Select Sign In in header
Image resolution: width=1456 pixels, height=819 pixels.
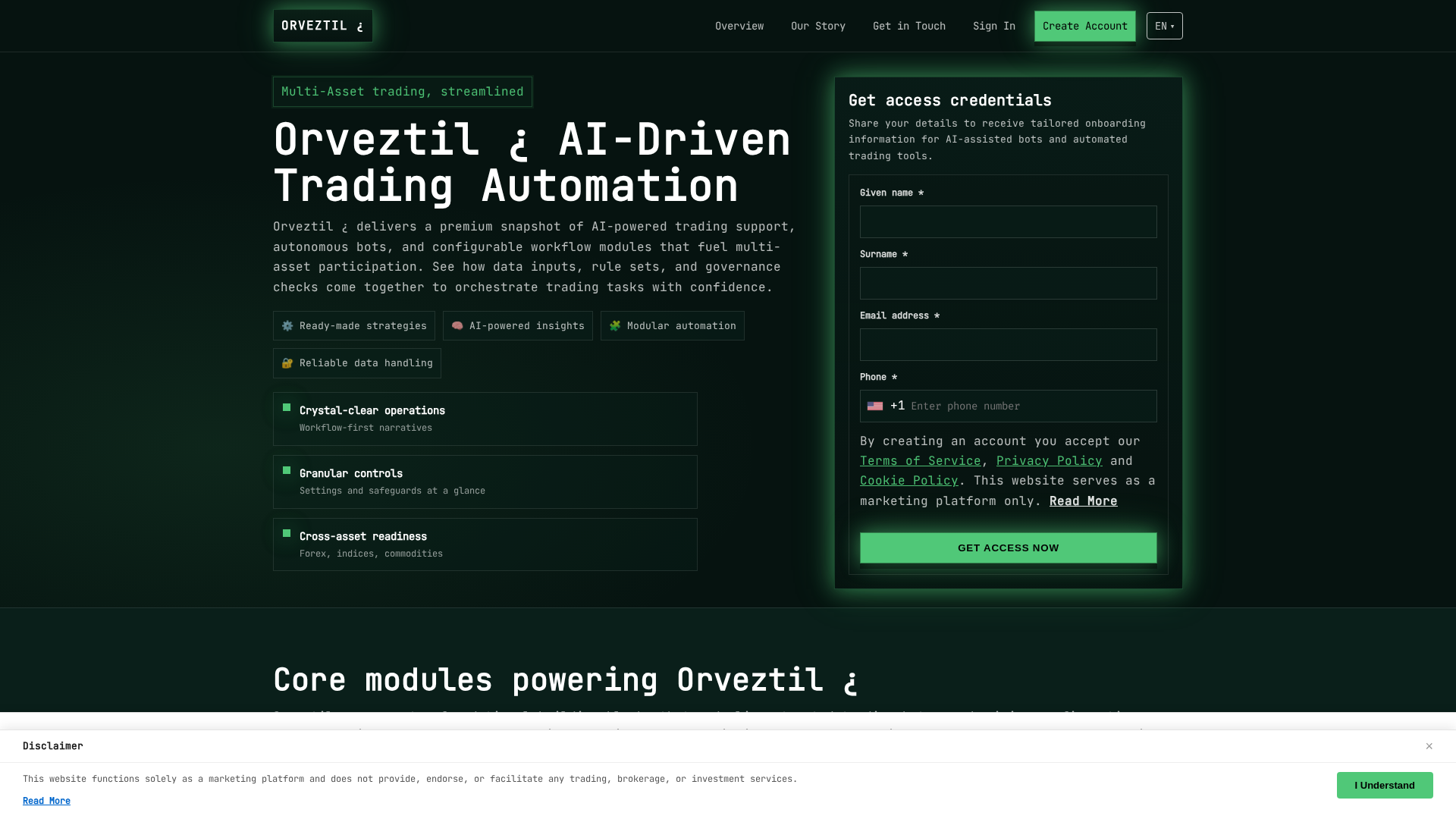[994, 26]
